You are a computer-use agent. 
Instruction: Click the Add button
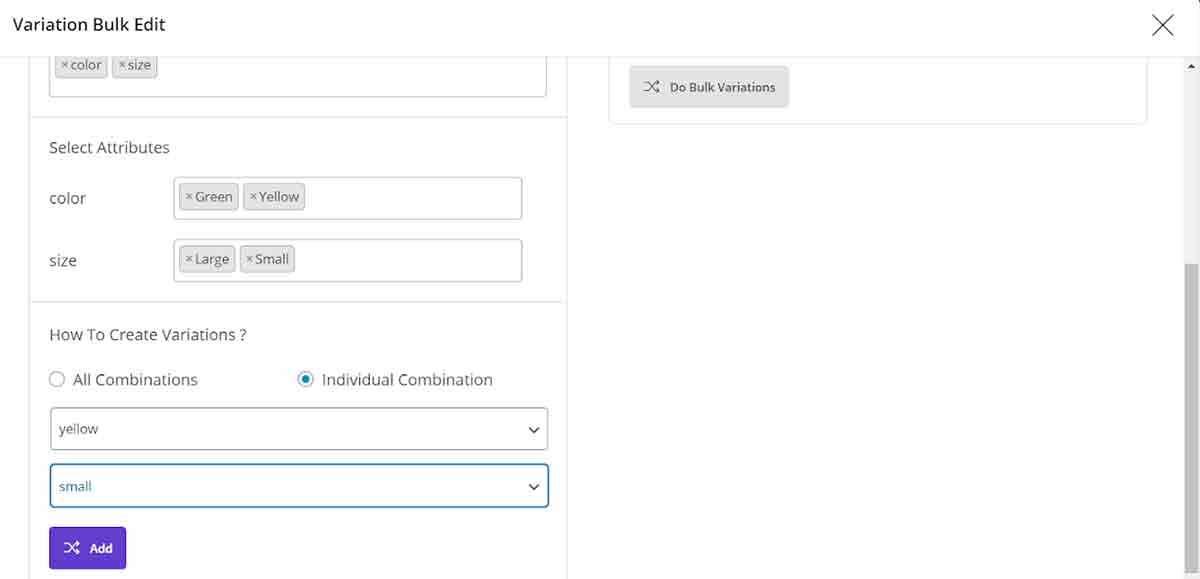[88, 548]
